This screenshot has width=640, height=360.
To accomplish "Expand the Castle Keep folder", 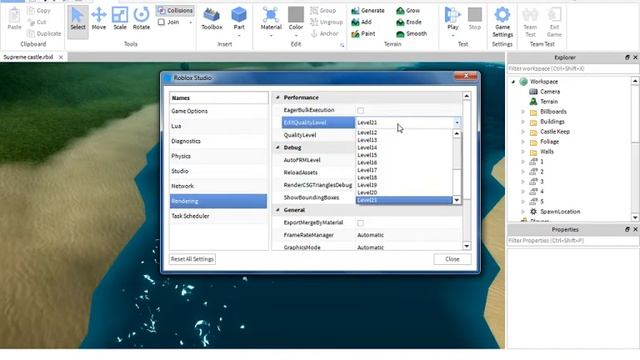I will tap(523, 131).
